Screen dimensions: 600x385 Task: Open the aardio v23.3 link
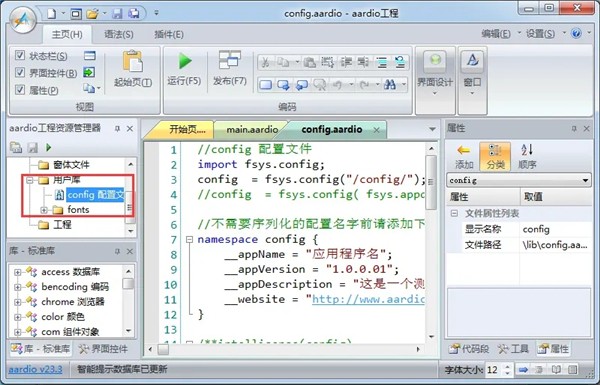(x=35, y=369)
